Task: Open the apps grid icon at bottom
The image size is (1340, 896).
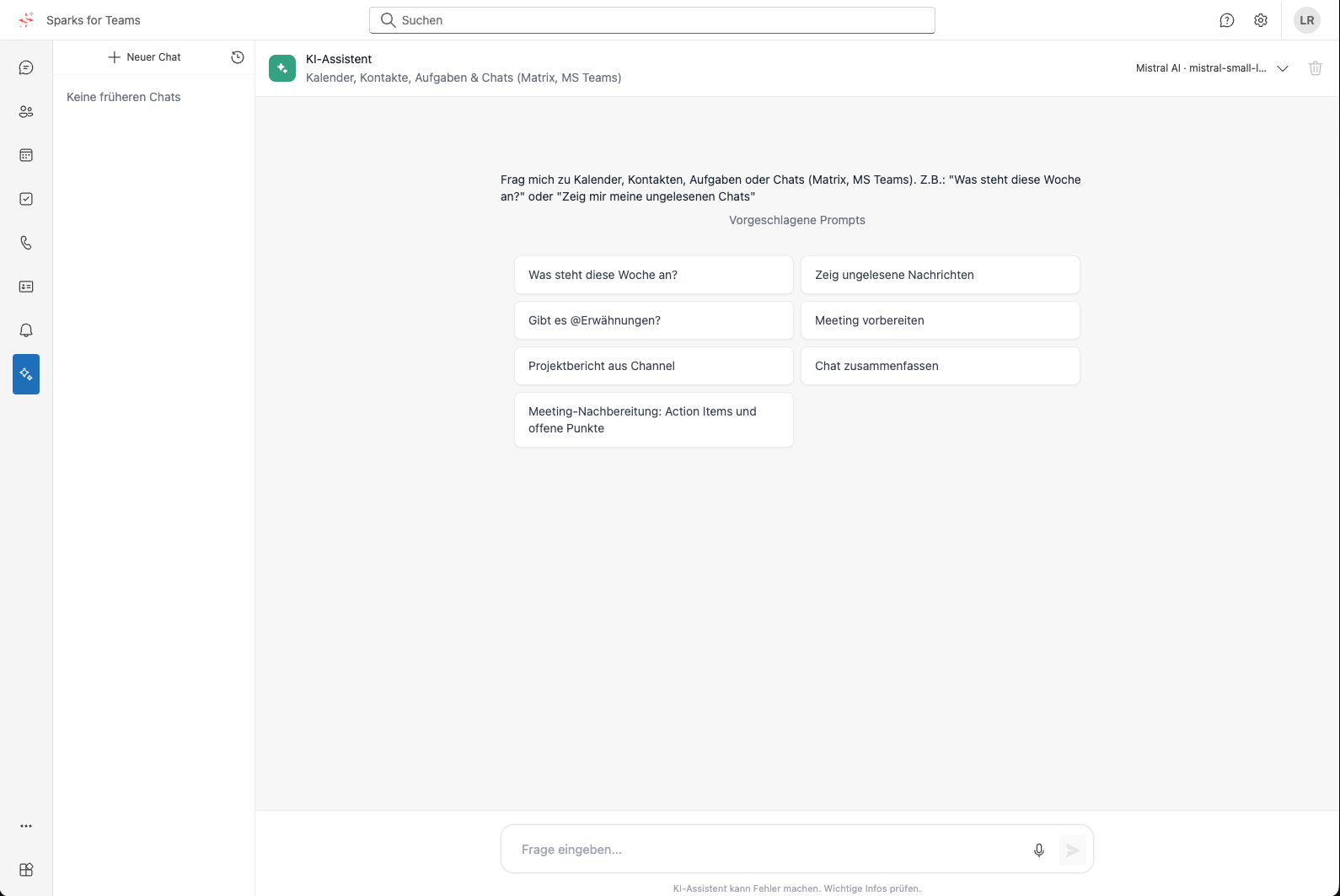Action: 26,869
